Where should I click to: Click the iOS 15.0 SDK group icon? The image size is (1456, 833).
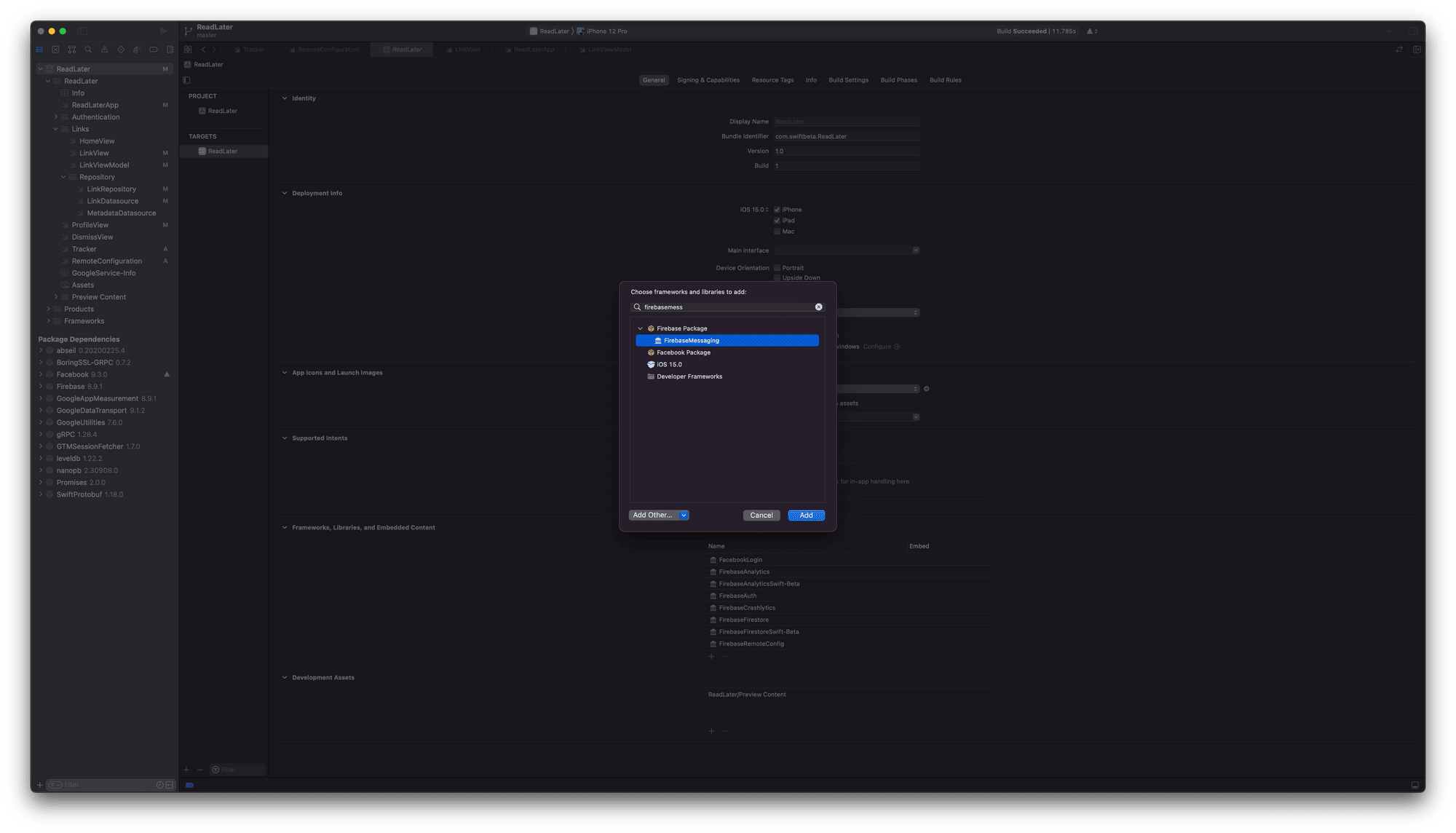pos(650,364)
